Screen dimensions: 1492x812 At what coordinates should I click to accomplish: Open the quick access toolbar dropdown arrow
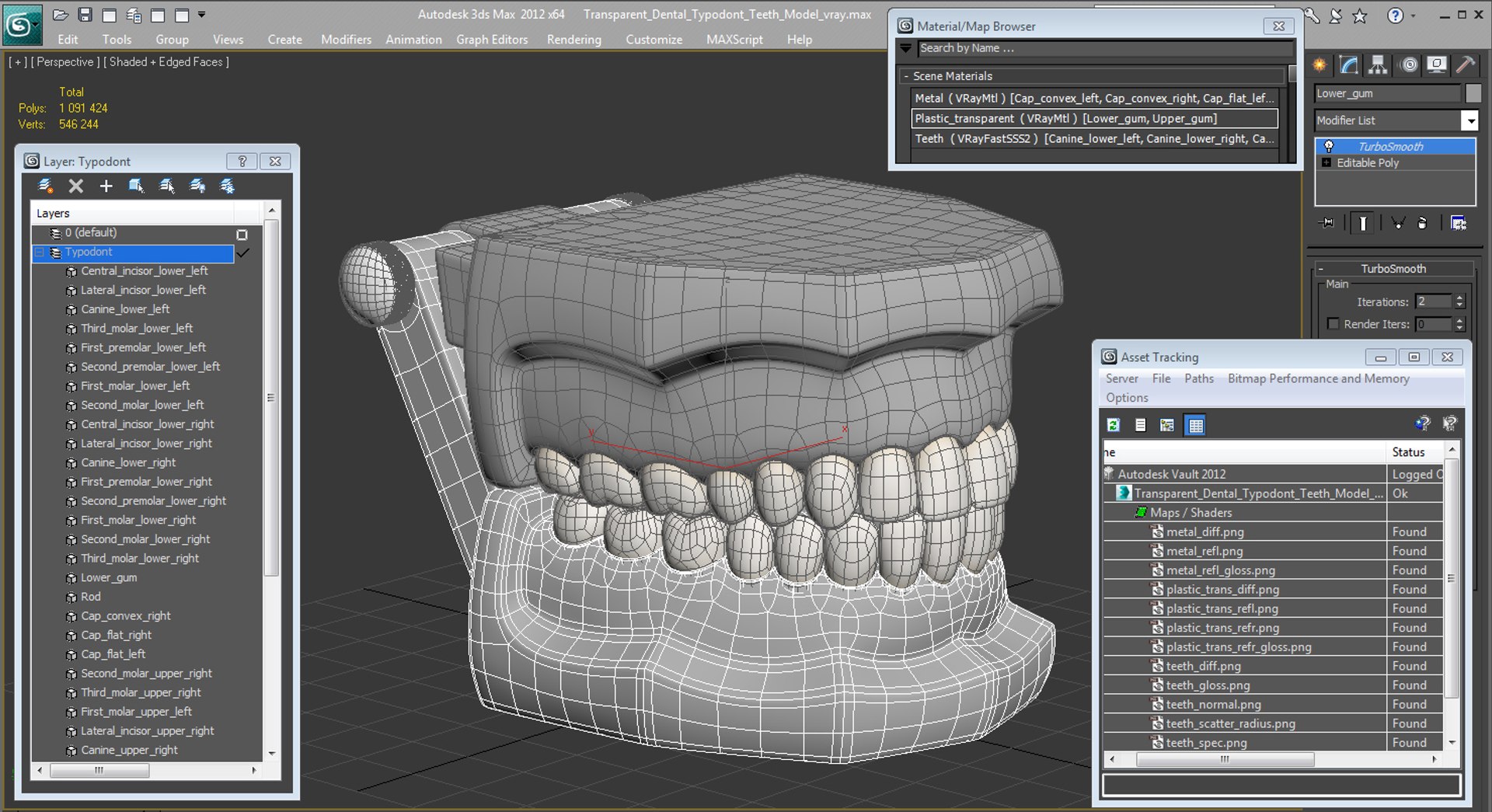[202, 15]
